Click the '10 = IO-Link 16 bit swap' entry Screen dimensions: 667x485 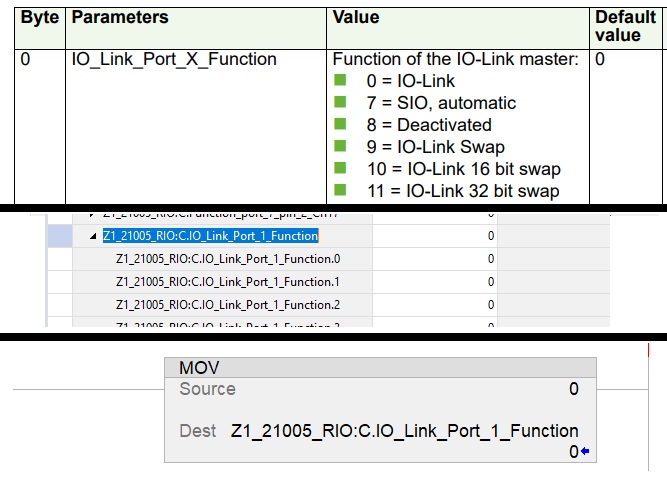coord(464,169)
